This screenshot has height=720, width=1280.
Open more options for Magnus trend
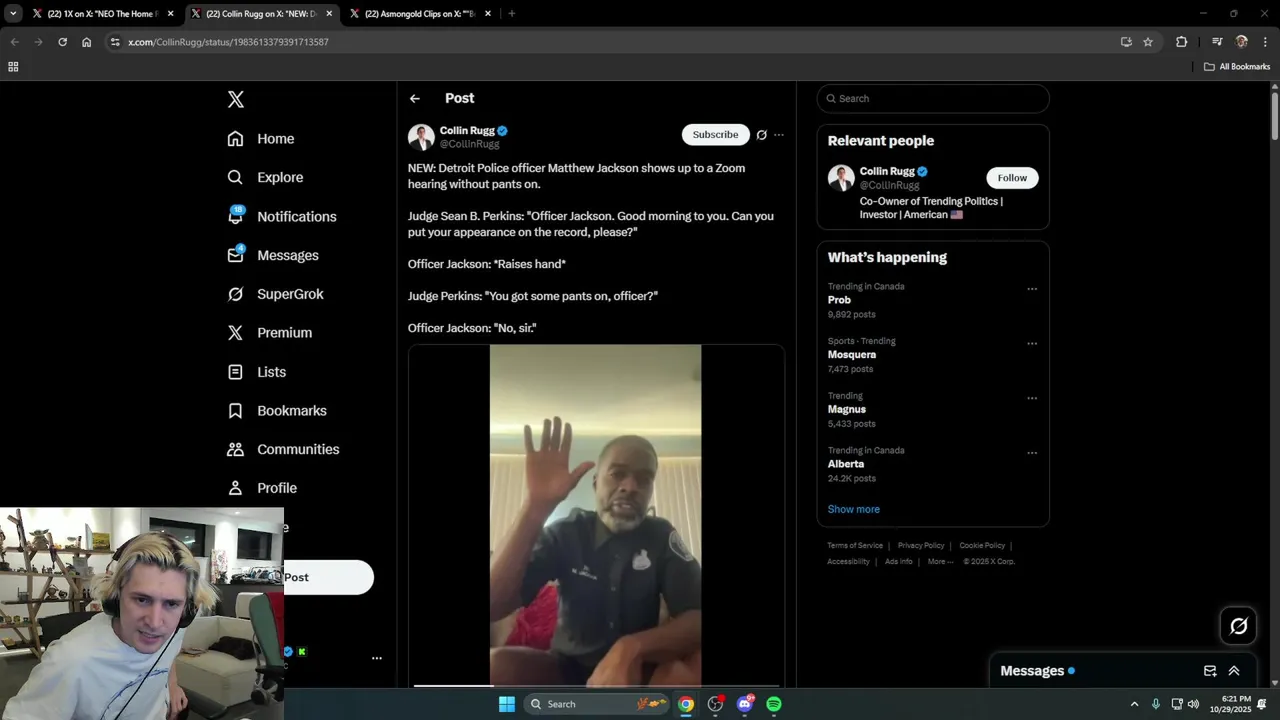coord(1032,398)
